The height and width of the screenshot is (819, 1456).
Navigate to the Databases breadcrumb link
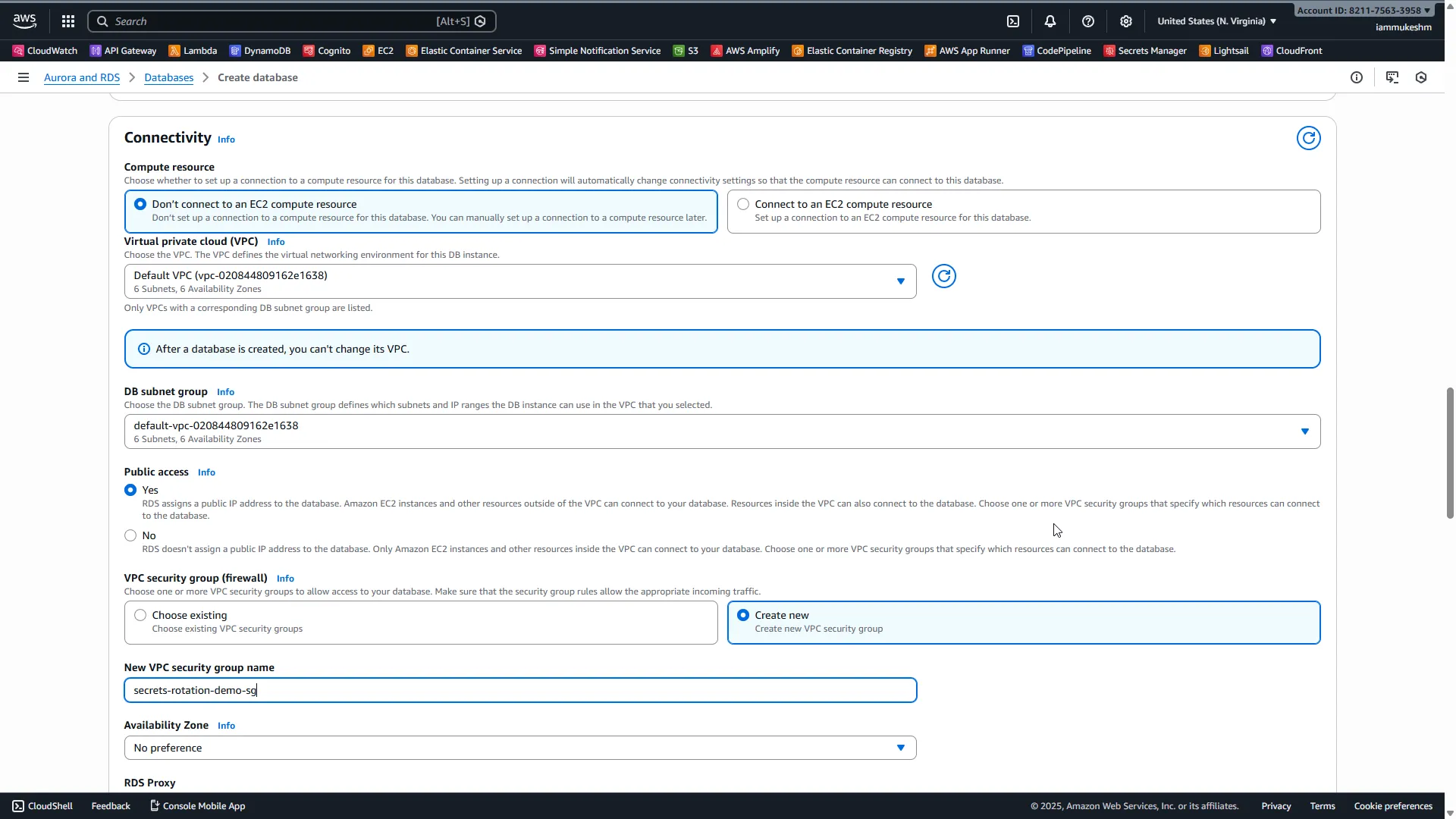click(168, 77)
